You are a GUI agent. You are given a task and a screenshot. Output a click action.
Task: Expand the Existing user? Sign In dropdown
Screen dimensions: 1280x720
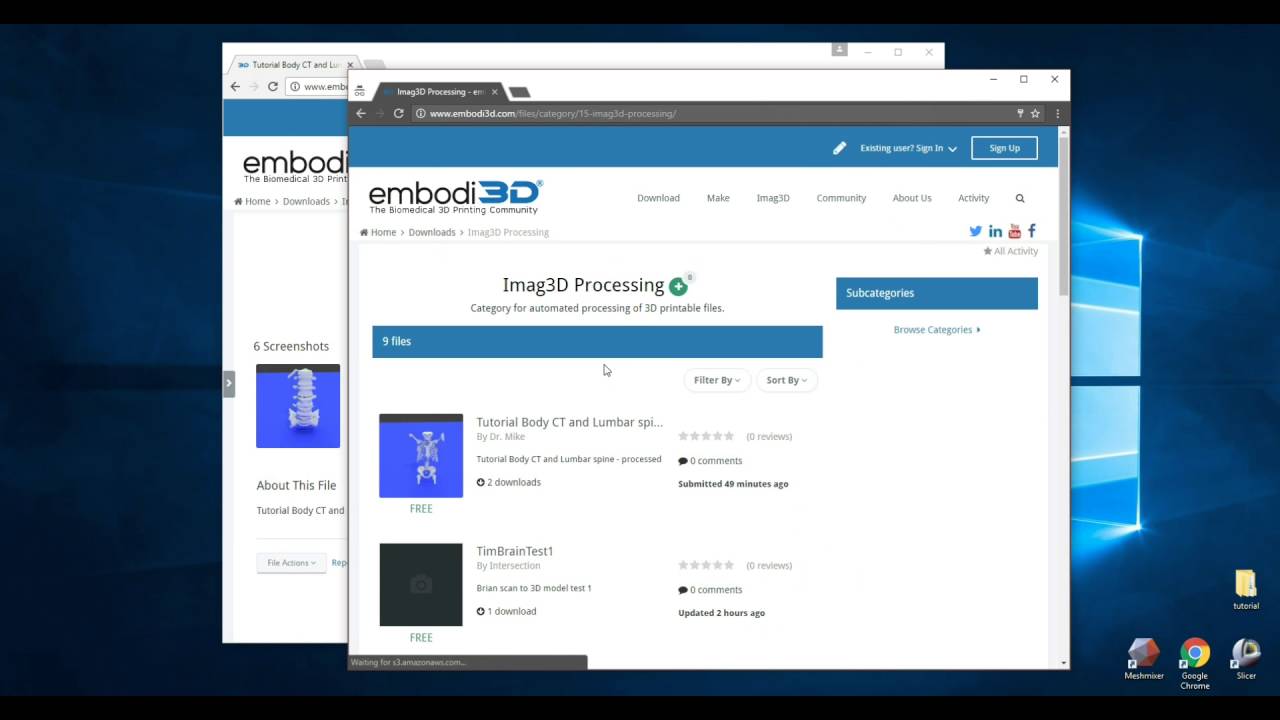click(x=908, y=148)
